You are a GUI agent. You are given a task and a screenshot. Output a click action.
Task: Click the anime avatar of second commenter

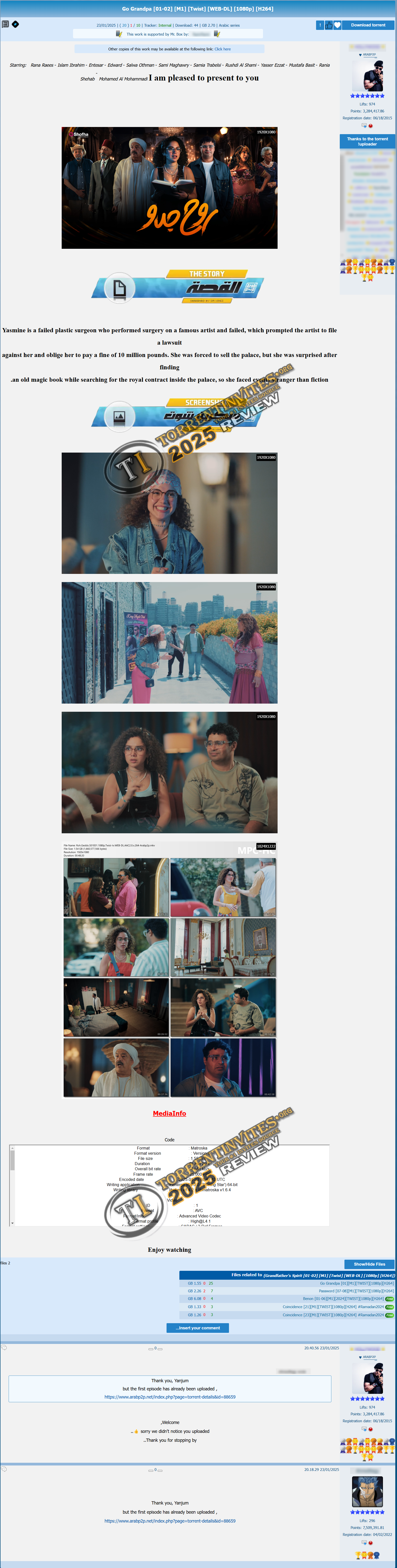[367, 1492]
